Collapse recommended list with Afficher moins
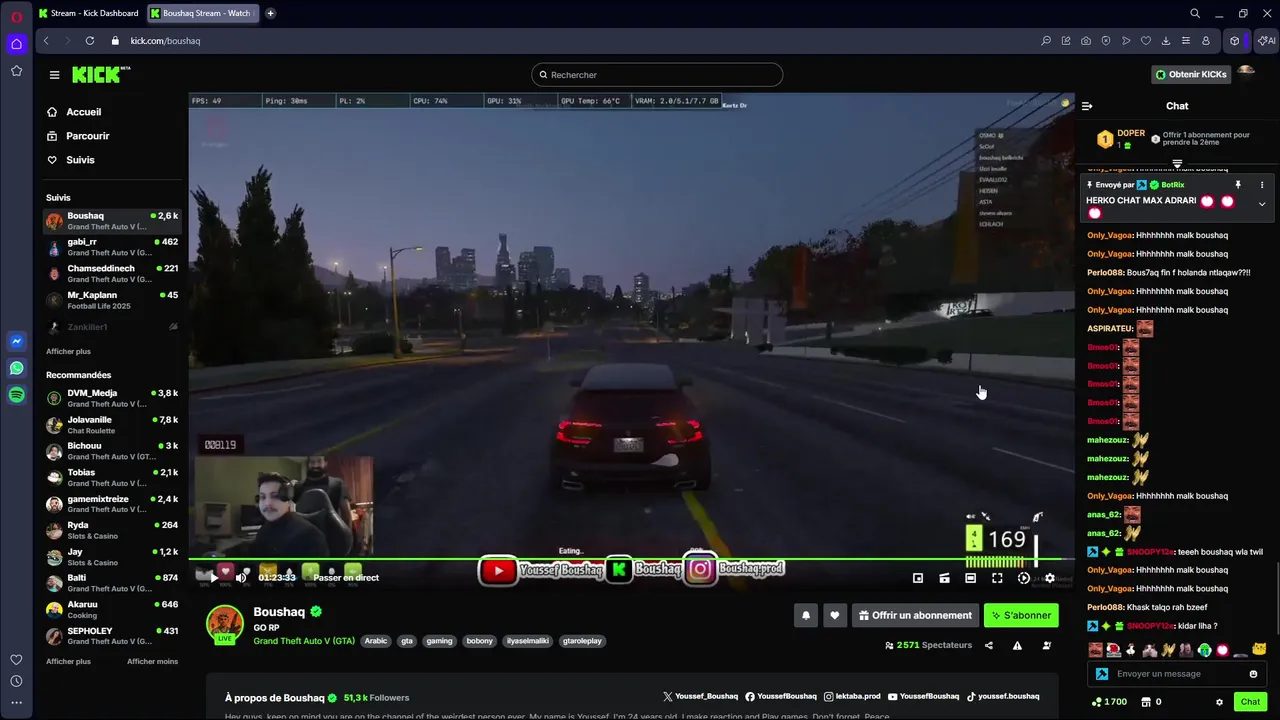Screen dimensions: 1280x720 152,661
